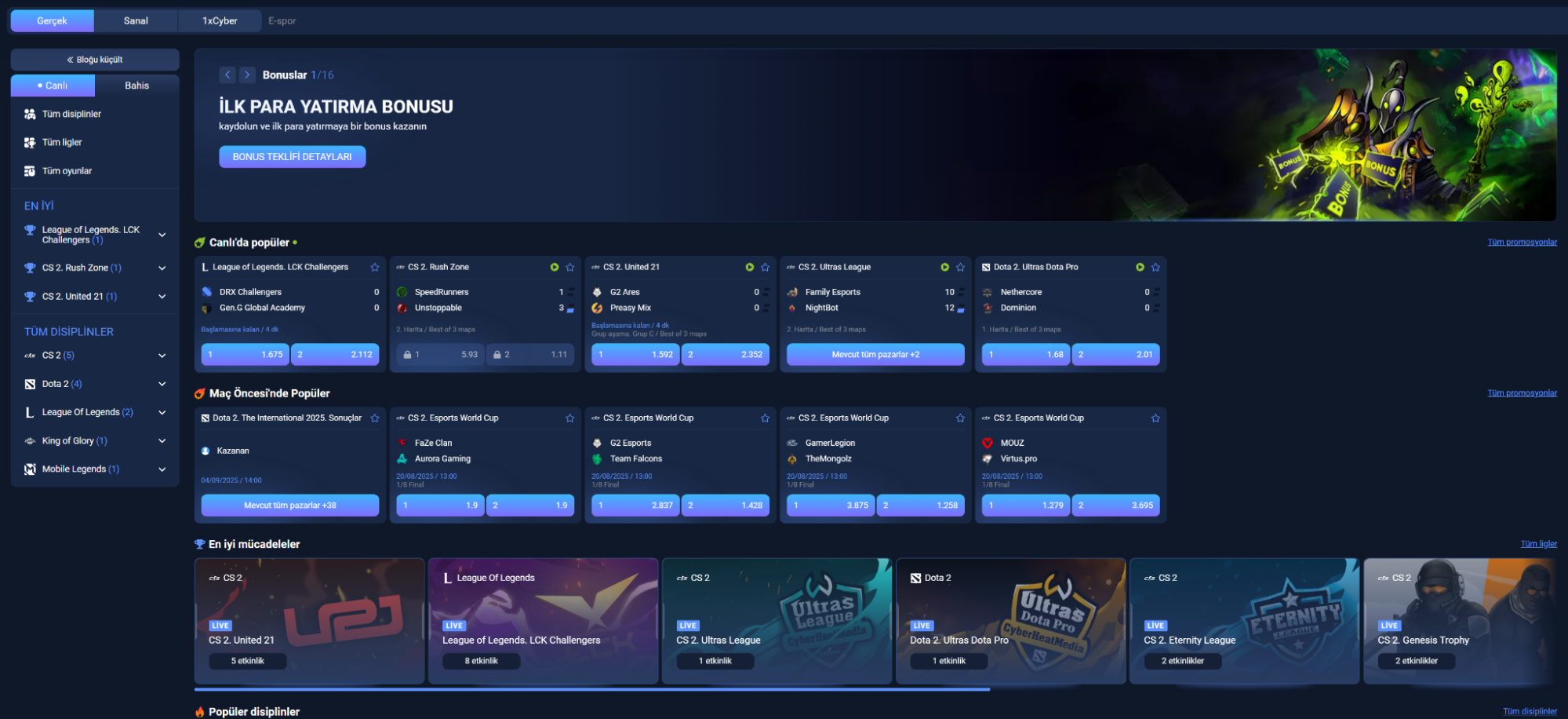
Task: Click next bonus arrow in banner
Action: [x=247, y=75]
